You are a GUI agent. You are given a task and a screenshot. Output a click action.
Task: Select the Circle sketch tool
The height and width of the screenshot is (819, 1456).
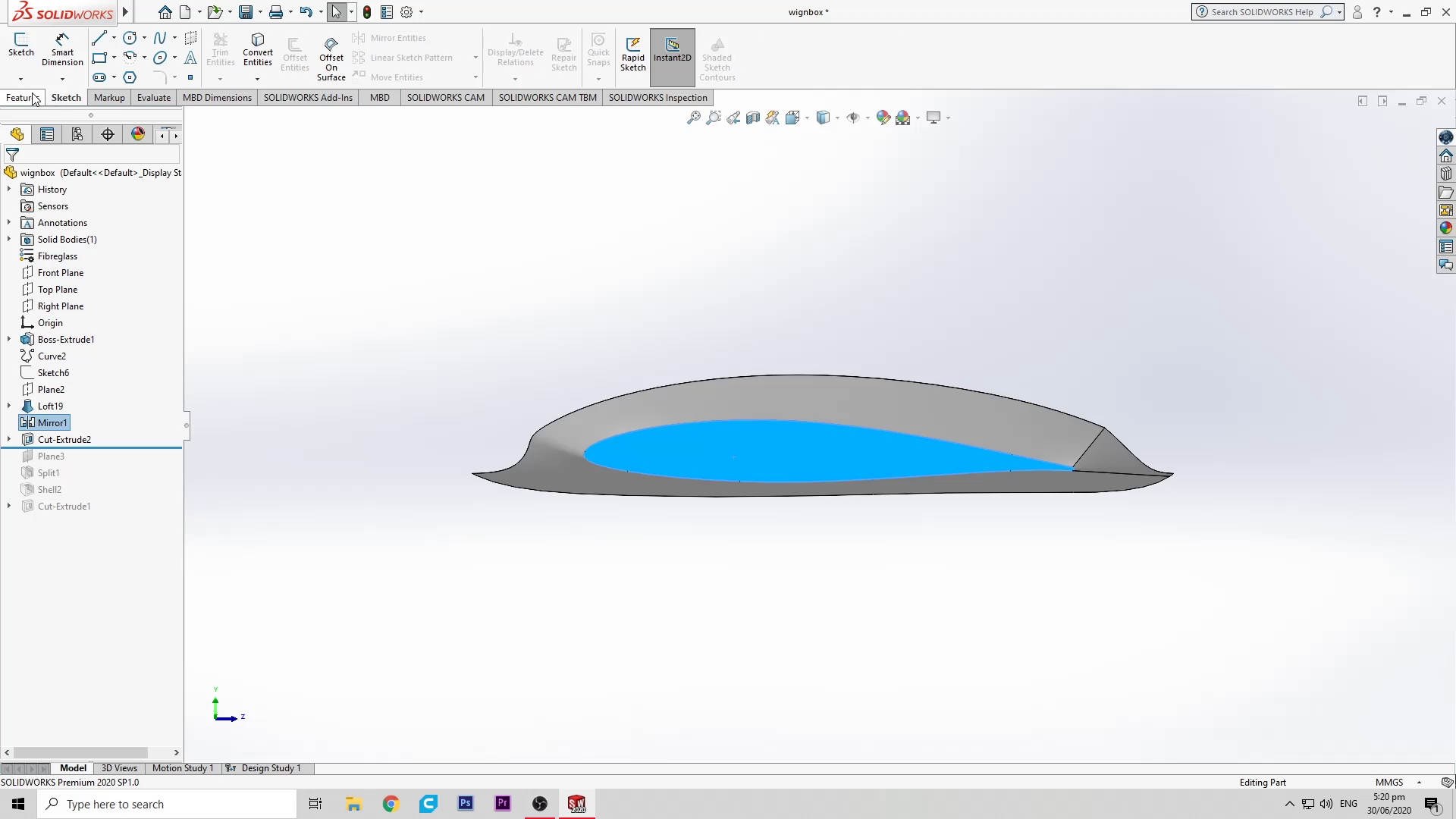(x=130, y=38)
